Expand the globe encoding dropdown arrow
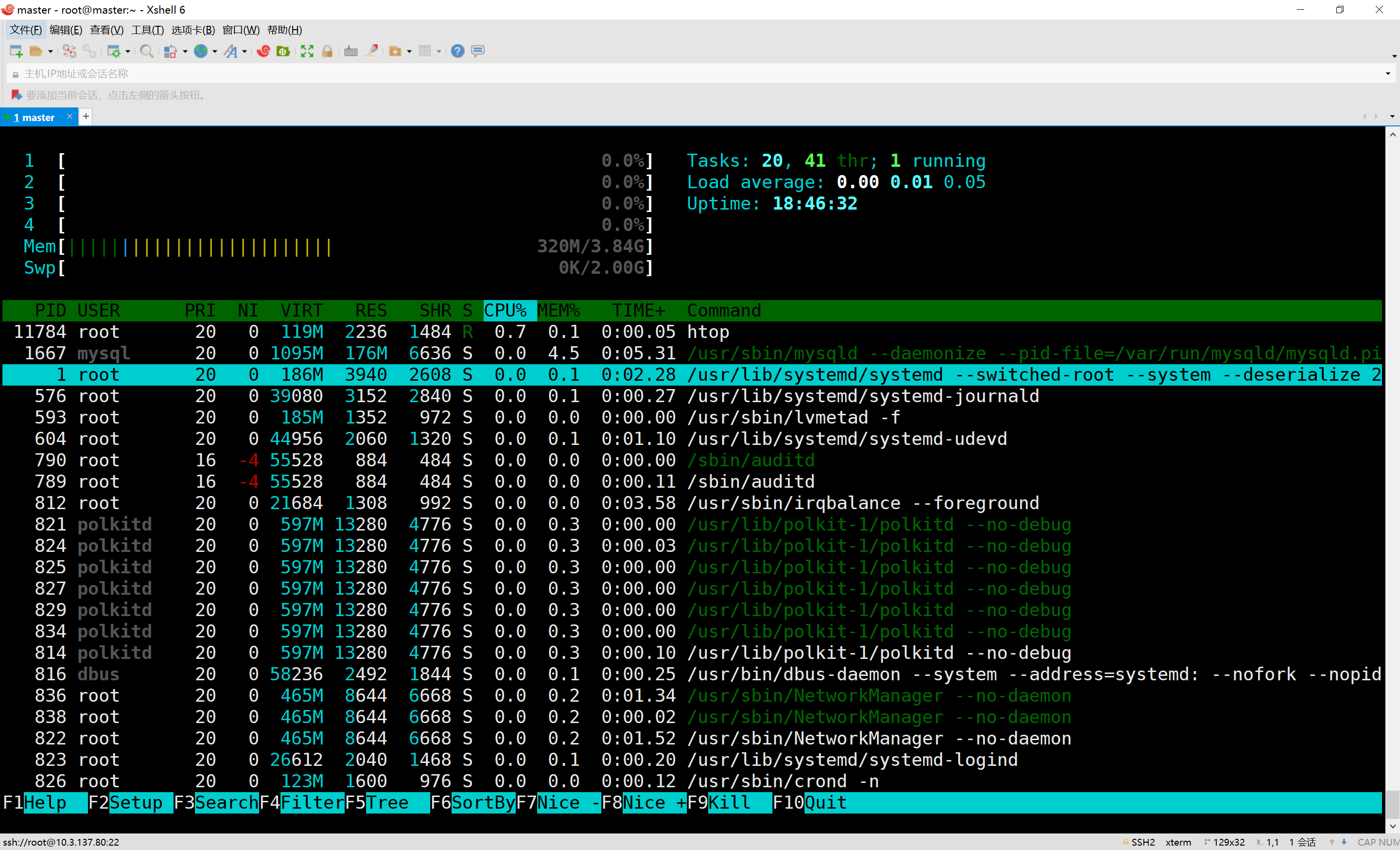 coord(215,52)
